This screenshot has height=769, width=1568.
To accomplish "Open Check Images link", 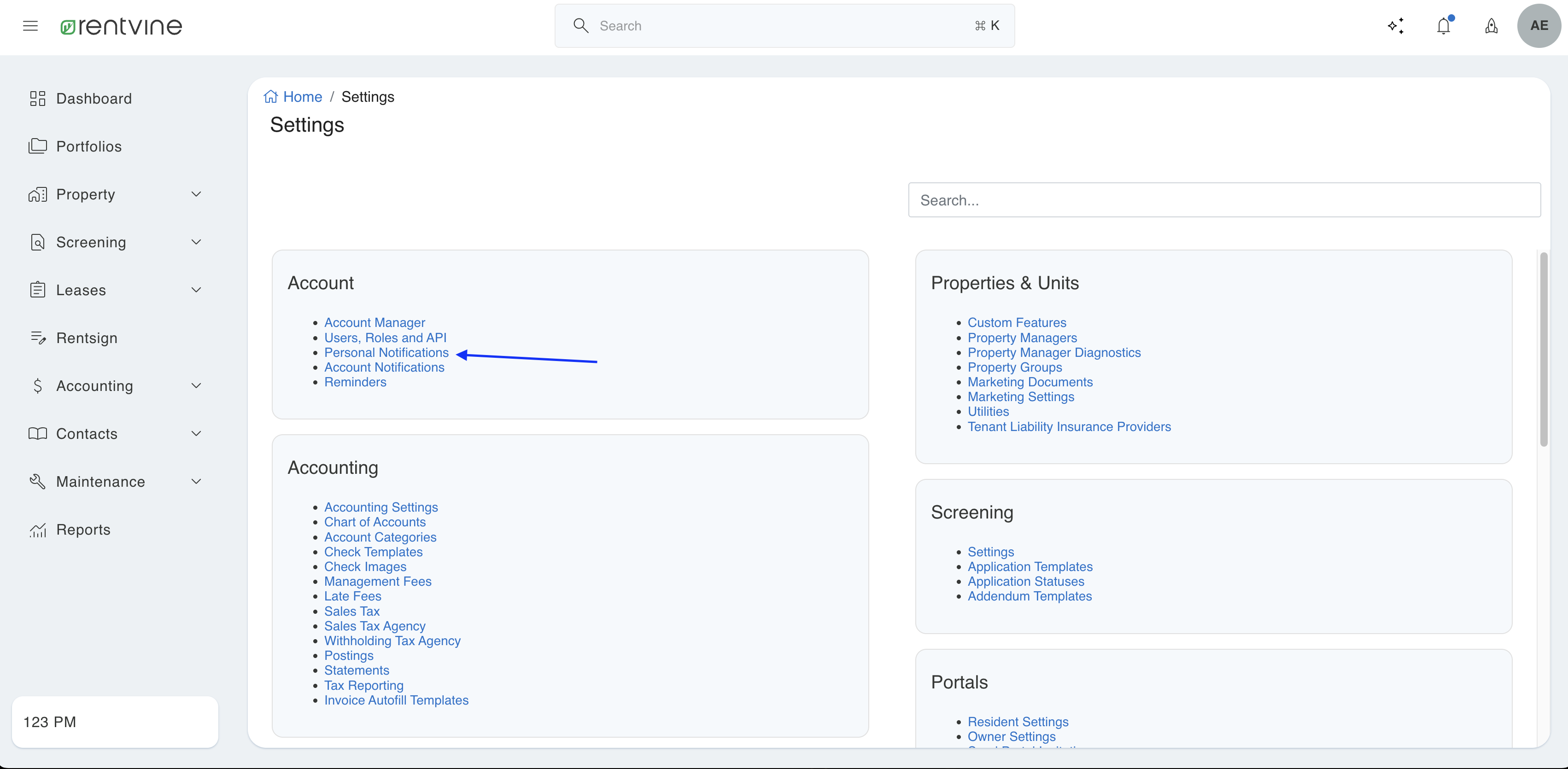I will (x=365, y=566).
